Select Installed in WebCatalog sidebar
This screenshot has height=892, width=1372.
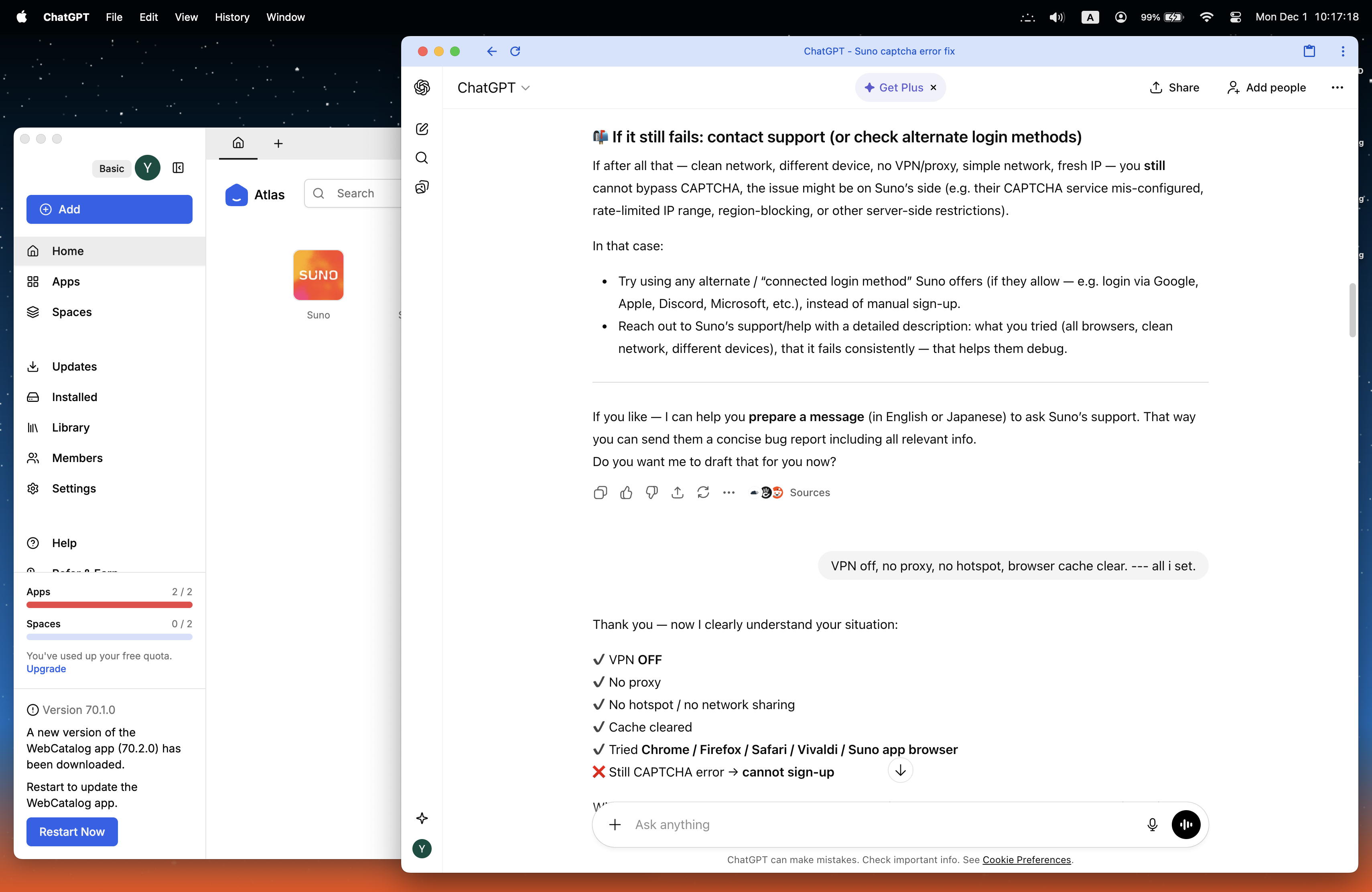point(74,397)
